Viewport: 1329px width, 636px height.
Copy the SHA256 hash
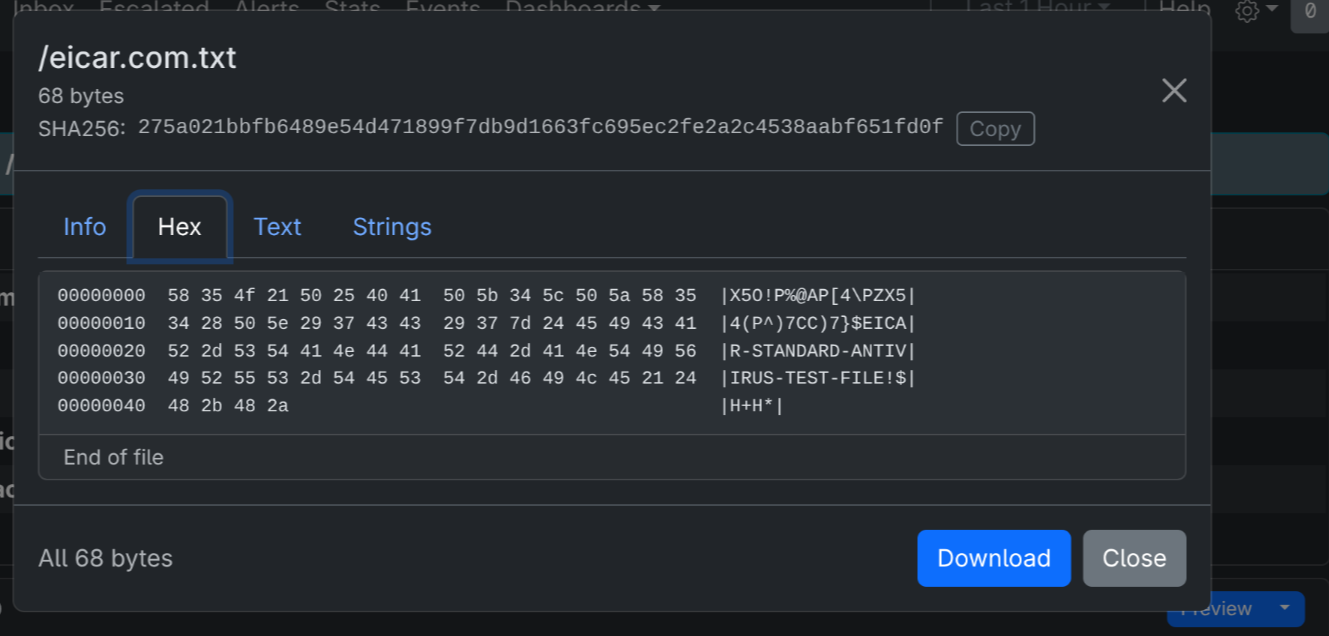point(995,129)
